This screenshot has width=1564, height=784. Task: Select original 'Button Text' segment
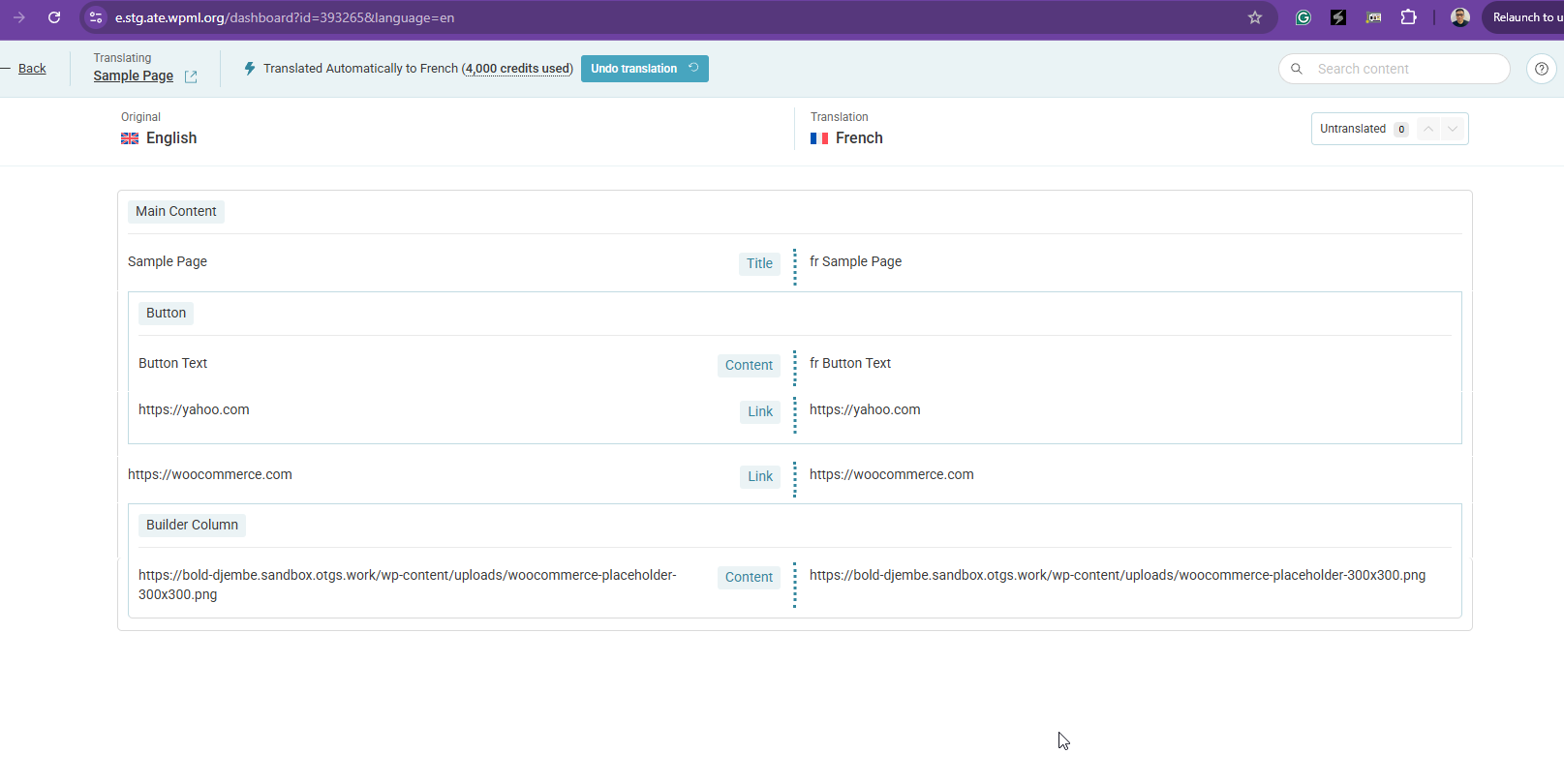pos(173,363)
